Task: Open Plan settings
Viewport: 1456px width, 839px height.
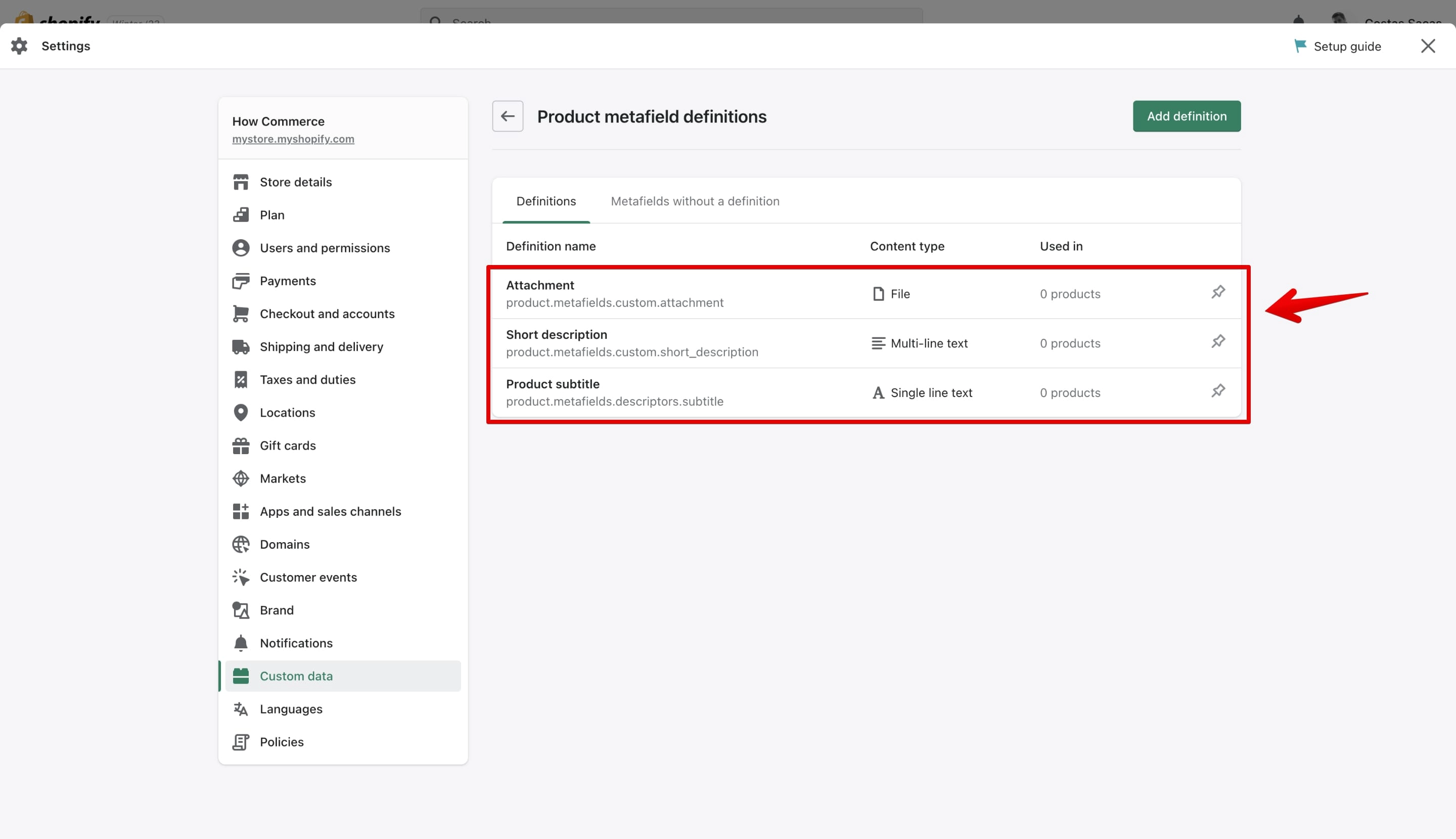Action: pos(343,215)
